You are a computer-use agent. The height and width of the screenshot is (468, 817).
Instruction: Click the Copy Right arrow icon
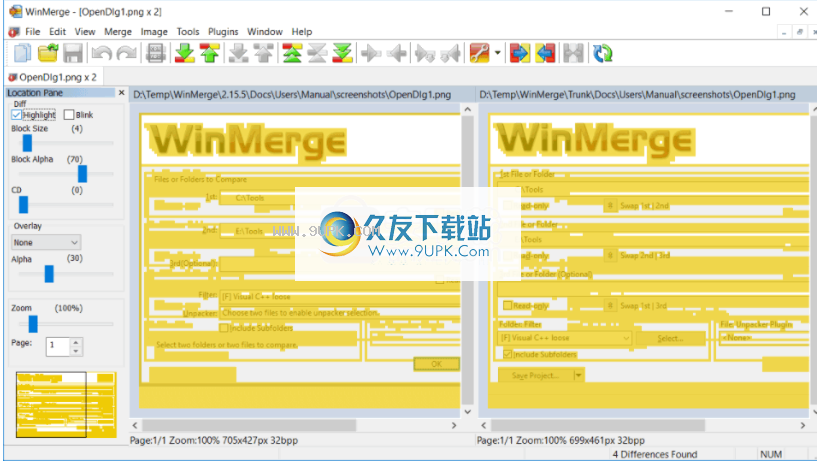371,53
